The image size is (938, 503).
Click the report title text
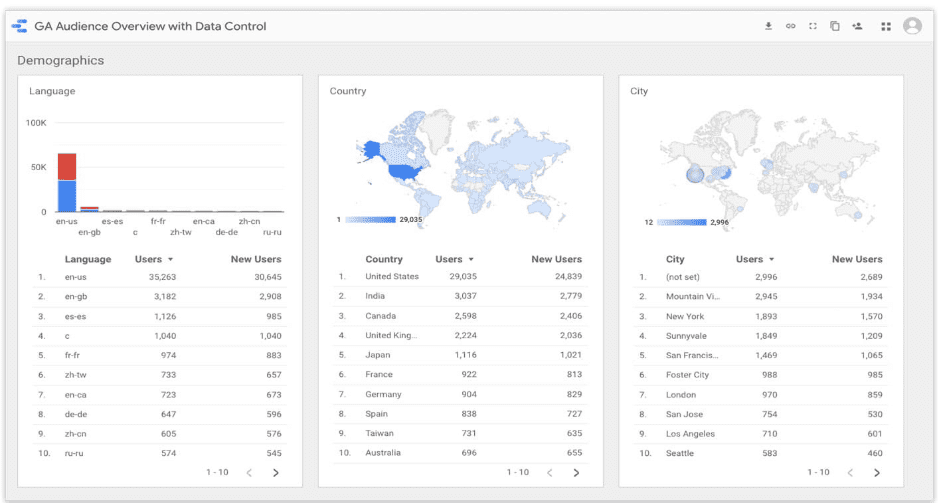click(x=150, y=26)
